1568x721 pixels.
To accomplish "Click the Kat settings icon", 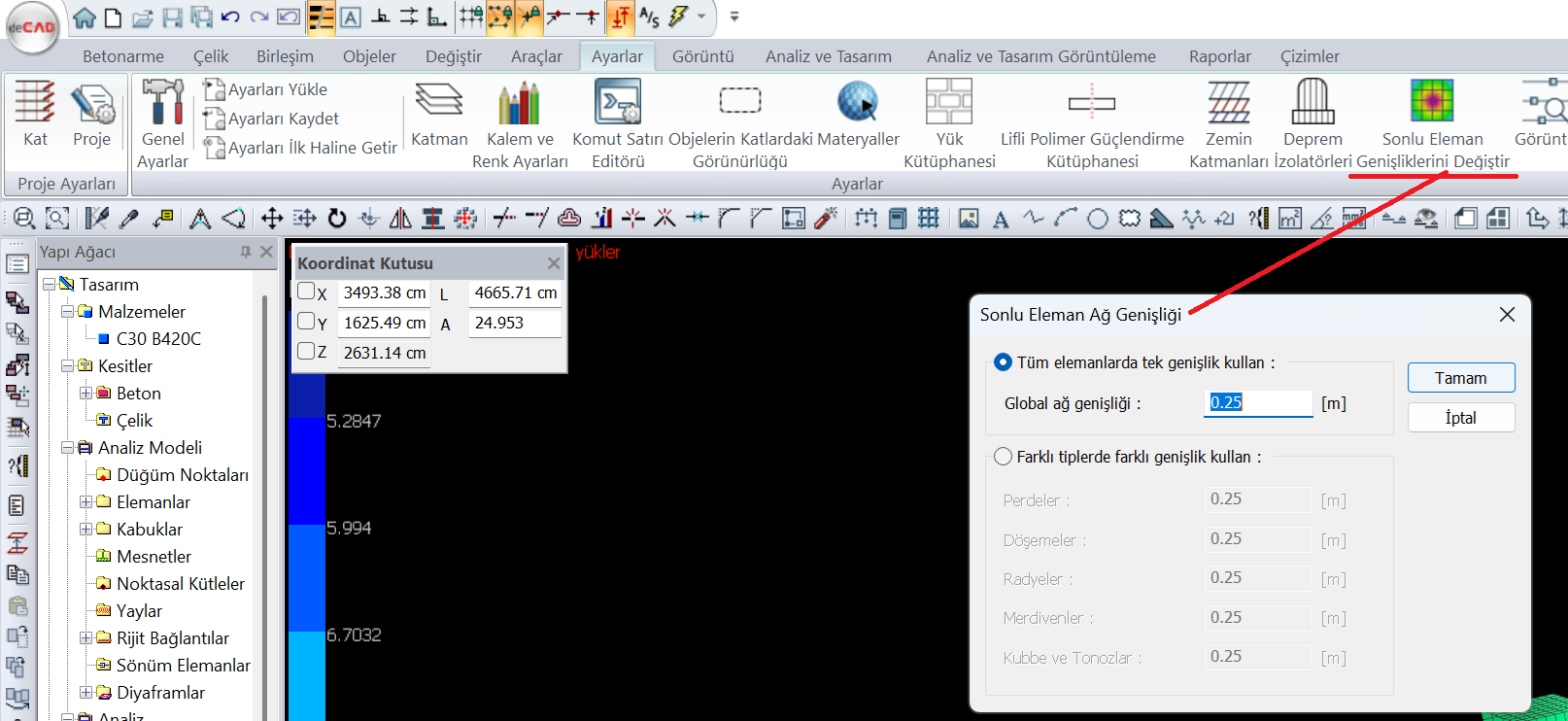I will (35, 102).
